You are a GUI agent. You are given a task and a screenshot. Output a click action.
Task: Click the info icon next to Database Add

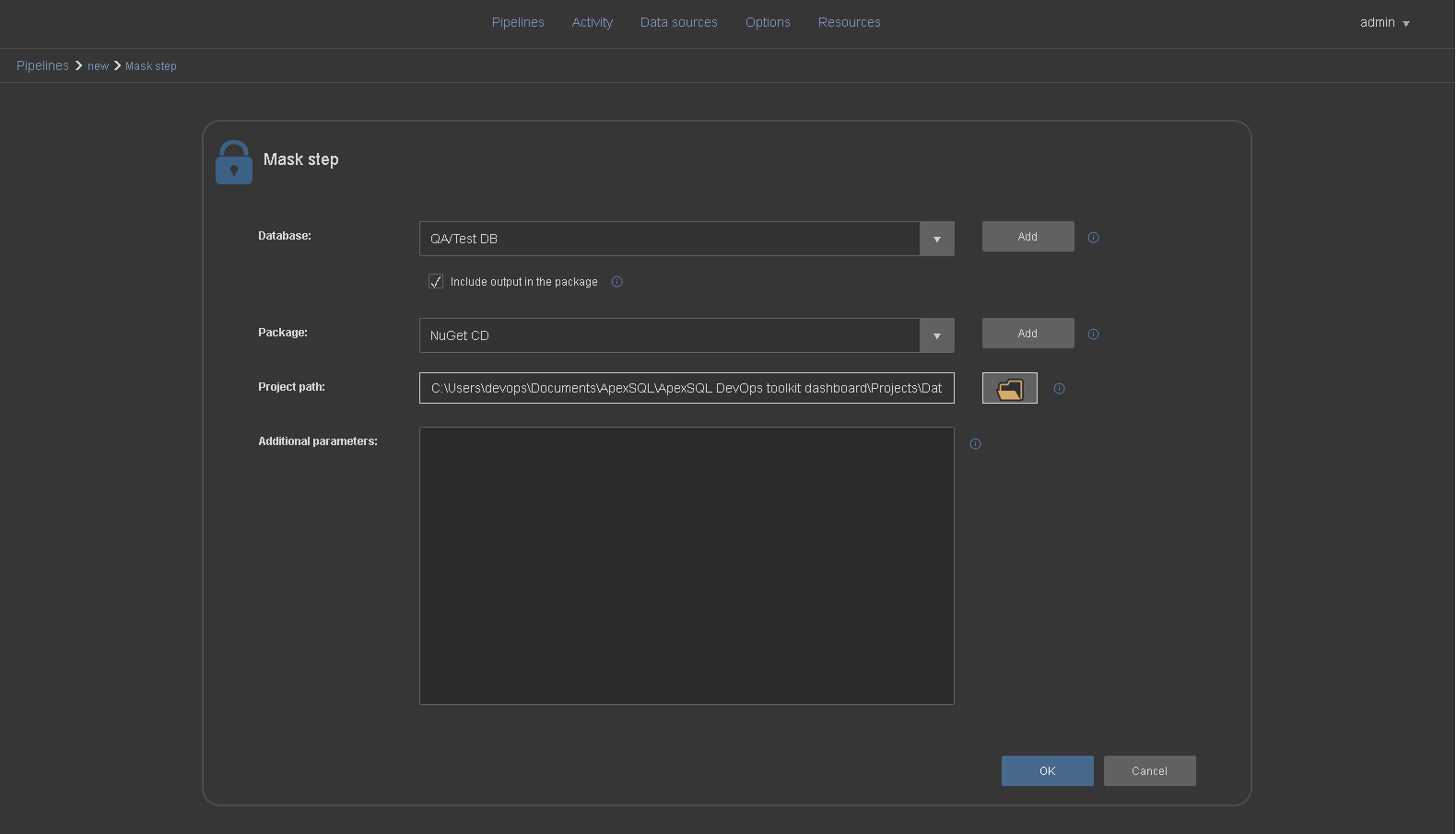click(1093, 238)
